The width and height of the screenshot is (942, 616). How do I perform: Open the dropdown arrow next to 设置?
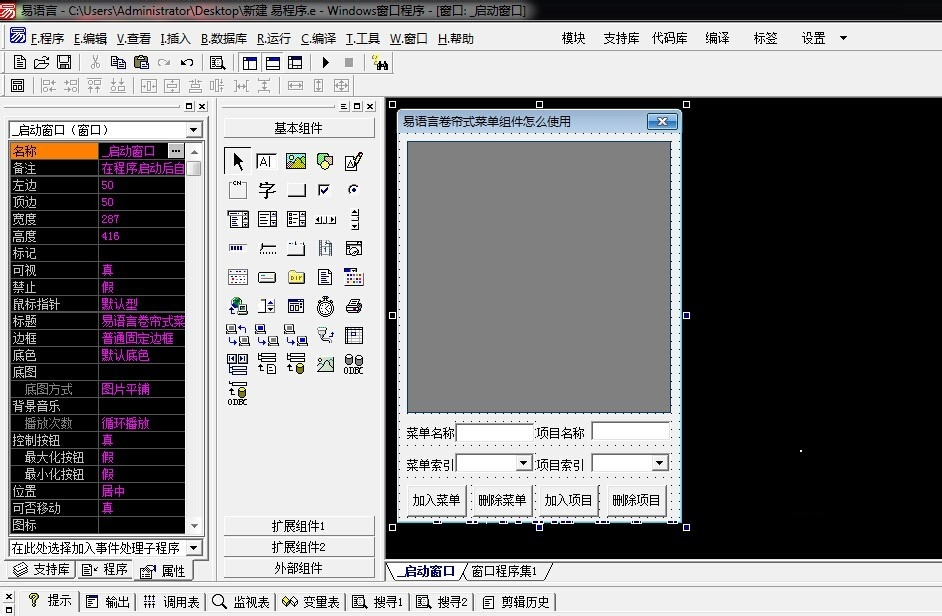pos(843,38)
